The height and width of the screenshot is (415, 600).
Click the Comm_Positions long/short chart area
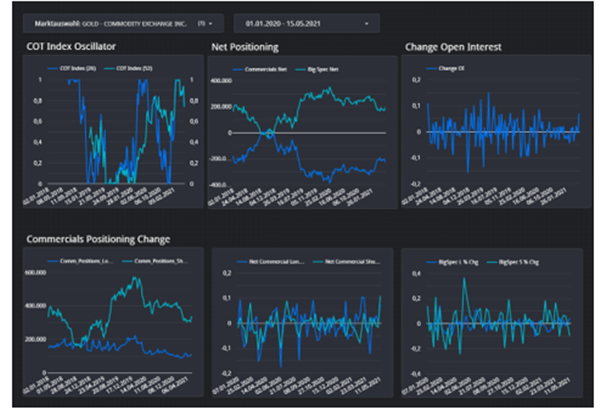click(113, 322)
